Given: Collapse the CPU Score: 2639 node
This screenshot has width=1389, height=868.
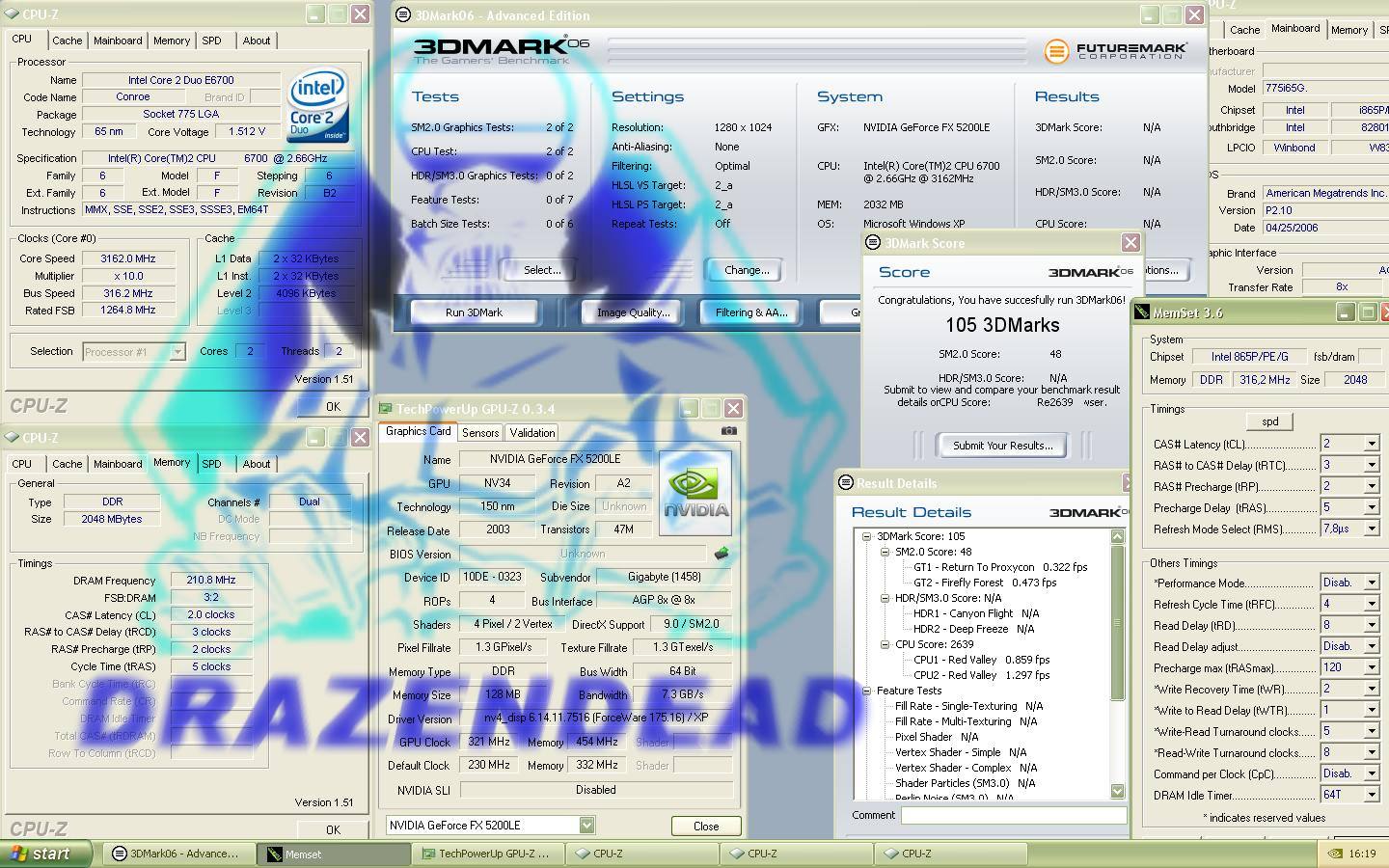Looking at the screenshot, I should pos(885,644).
